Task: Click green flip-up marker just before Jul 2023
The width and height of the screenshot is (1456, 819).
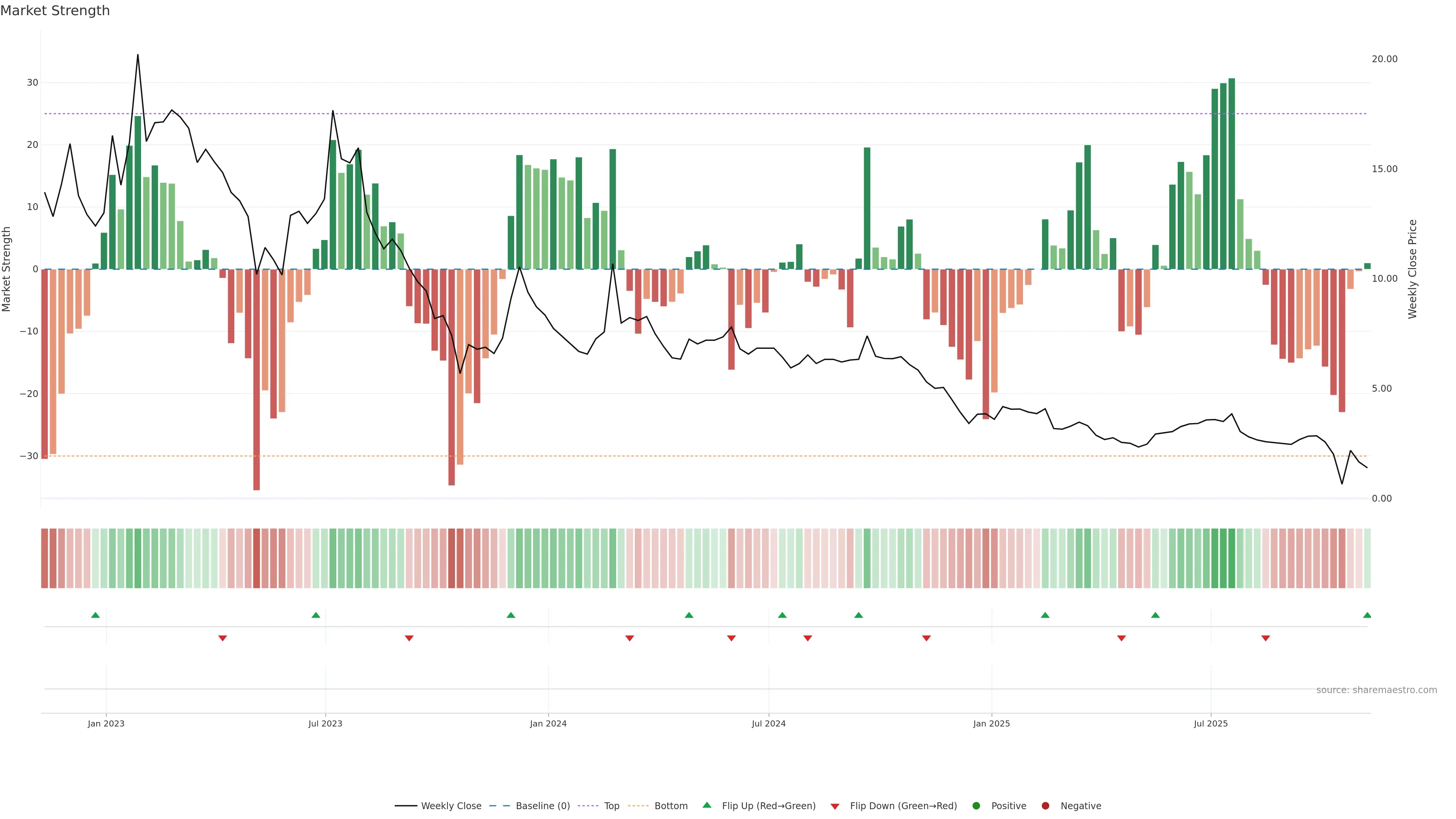Action: (x=316, y=615)
